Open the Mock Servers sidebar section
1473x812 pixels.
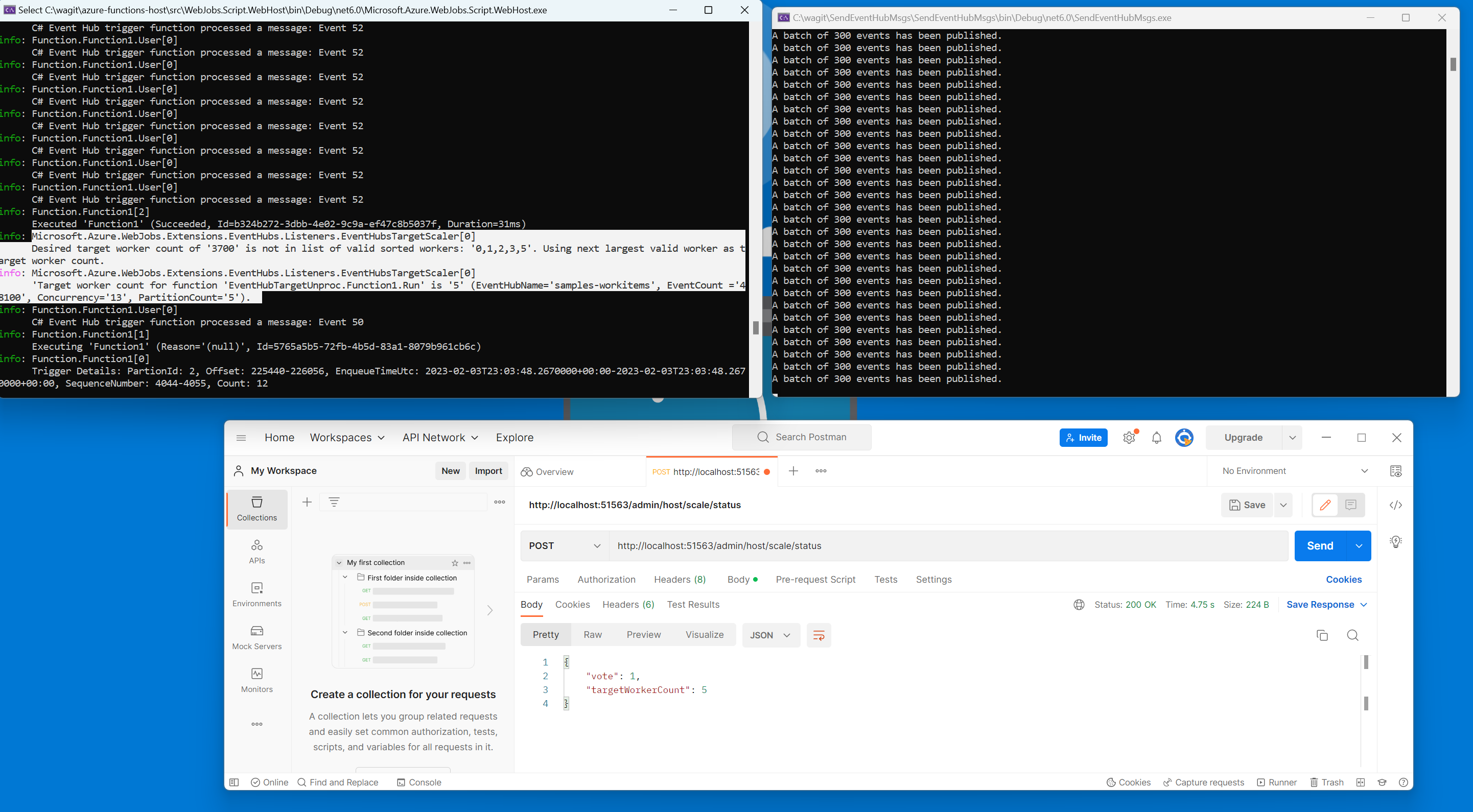[x=257, y=636]
